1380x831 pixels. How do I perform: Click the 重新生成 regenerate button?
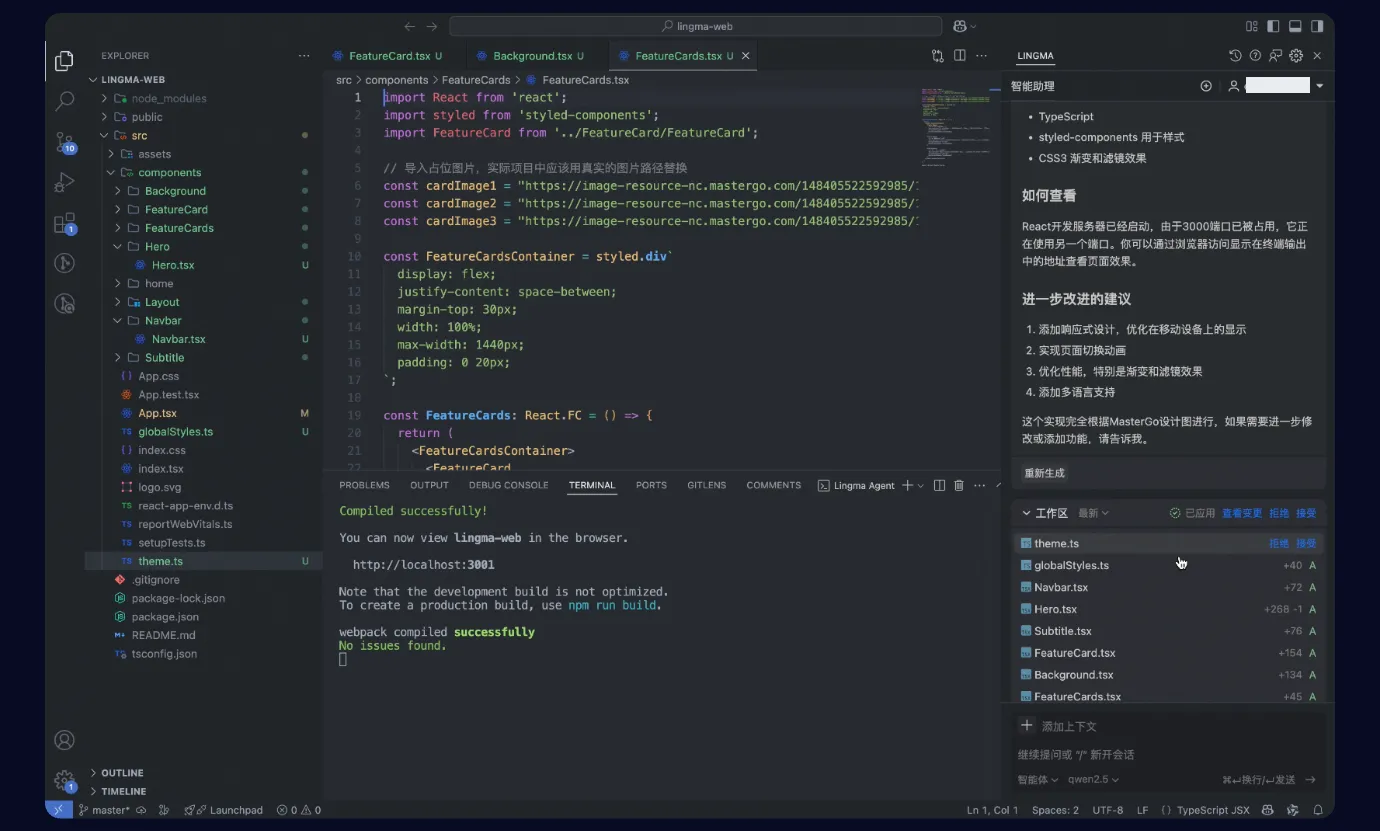tap(1044, 473)
